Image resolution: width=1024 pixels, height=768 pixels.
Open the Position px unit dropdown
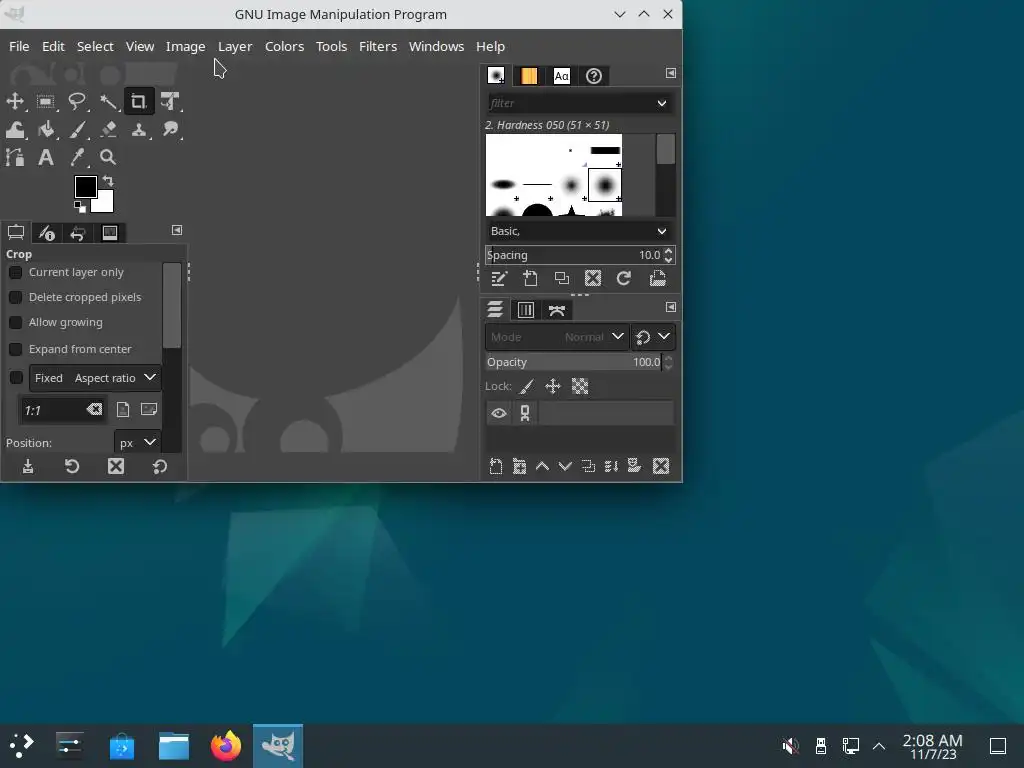pos(137,443)
